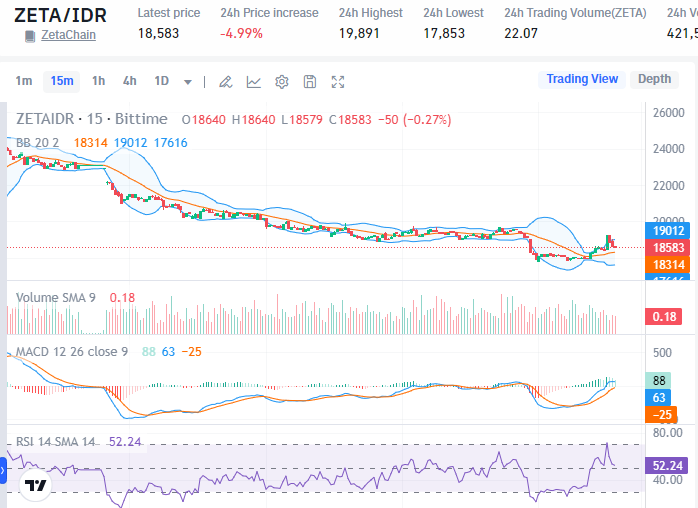
Task: Click the book icon beside ZetaChain
Action: click(x=30, y=36)
